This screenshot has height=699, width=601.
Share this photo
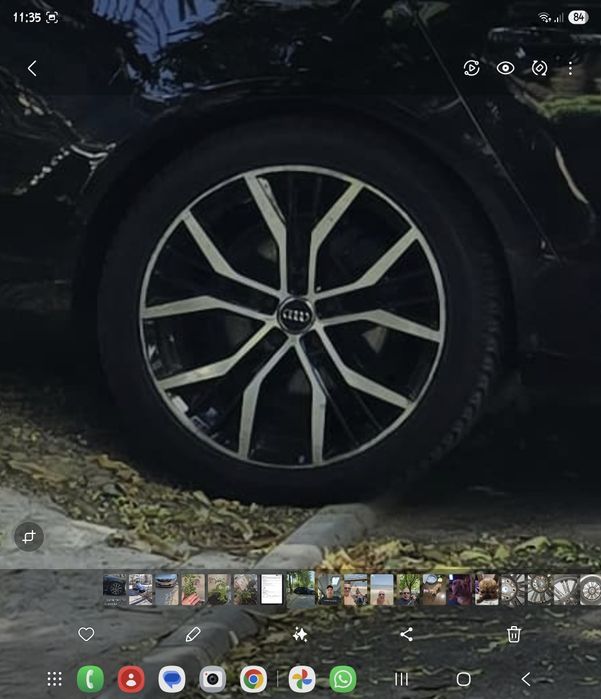(x=407, y=634)
